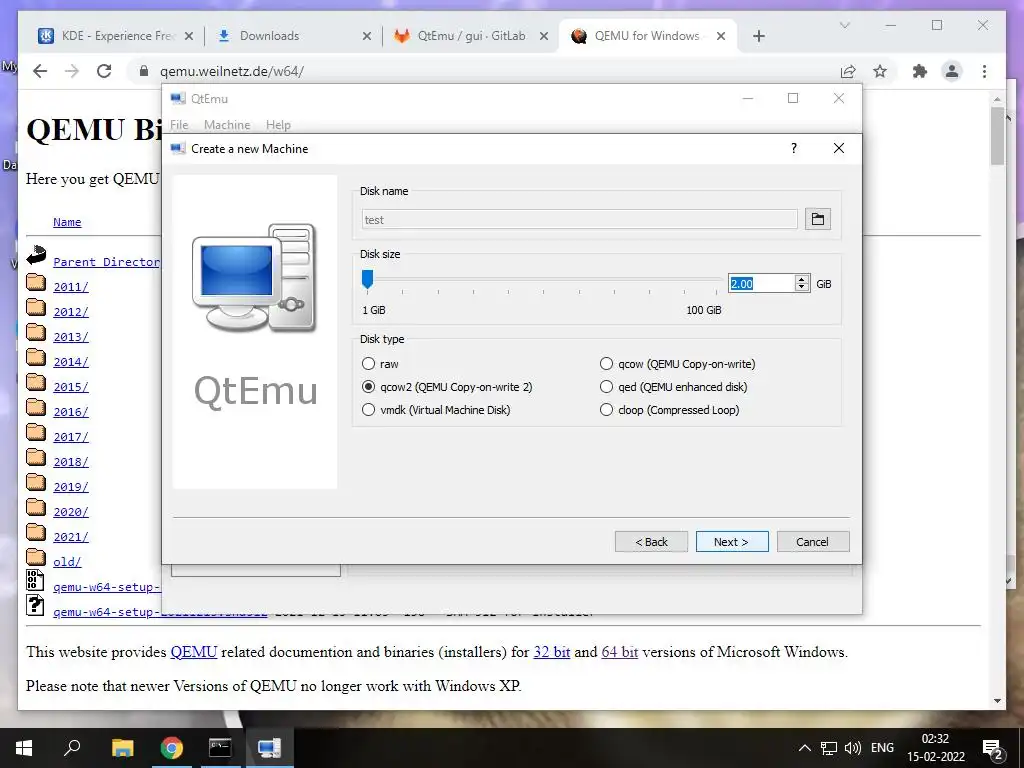Share this page icon in address bar
This screenshot has height=768, width=1024.
click(848, 71)
